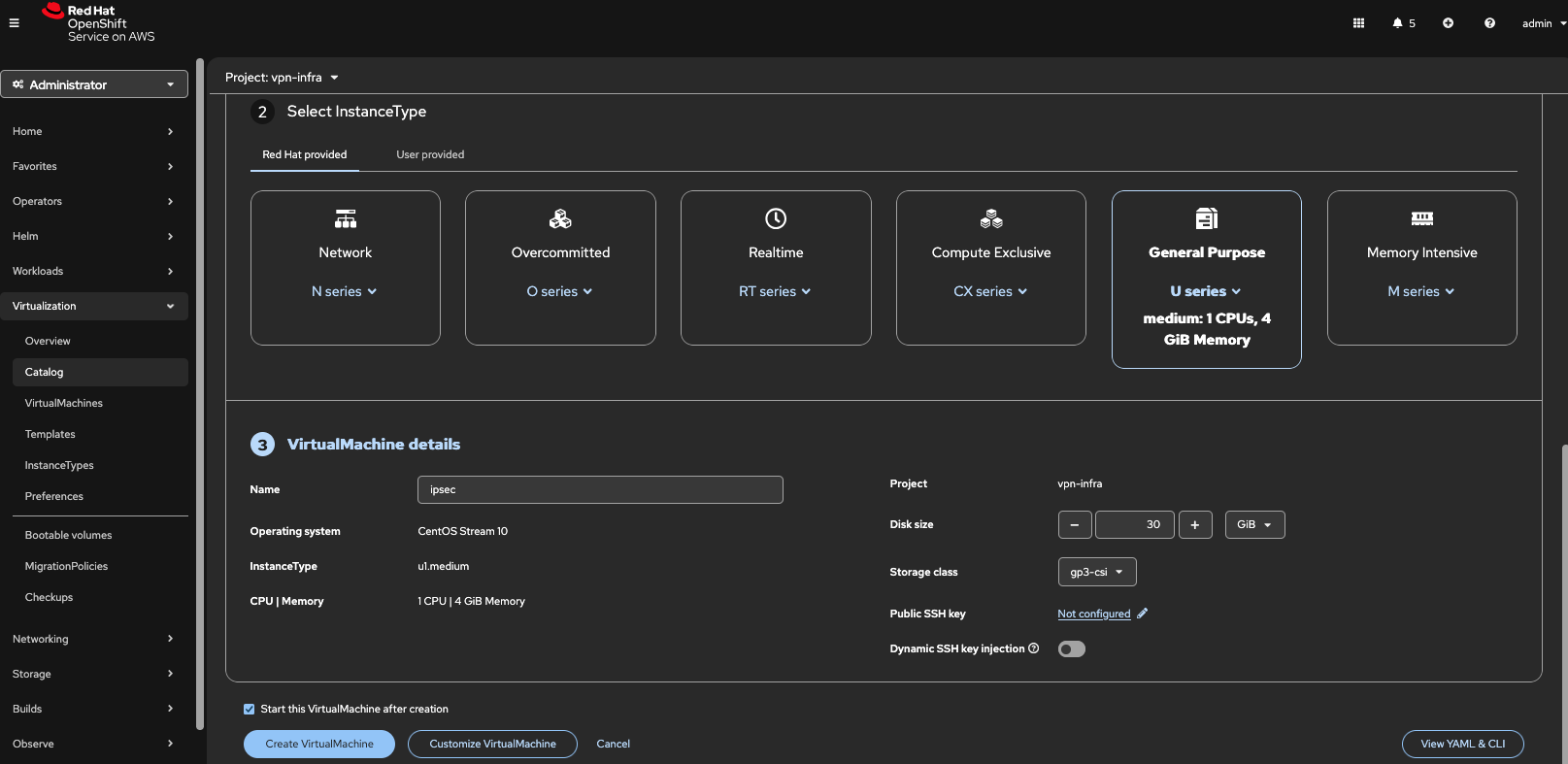Open the application launcher grid icon
Screen dimensions: 1568x764
point(1358,23)
